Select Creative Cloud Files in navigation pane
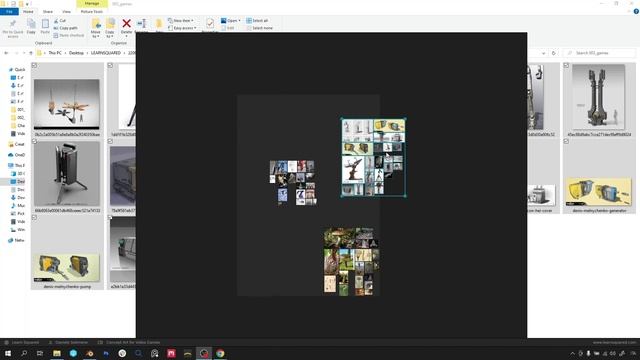 pos(17,144)
